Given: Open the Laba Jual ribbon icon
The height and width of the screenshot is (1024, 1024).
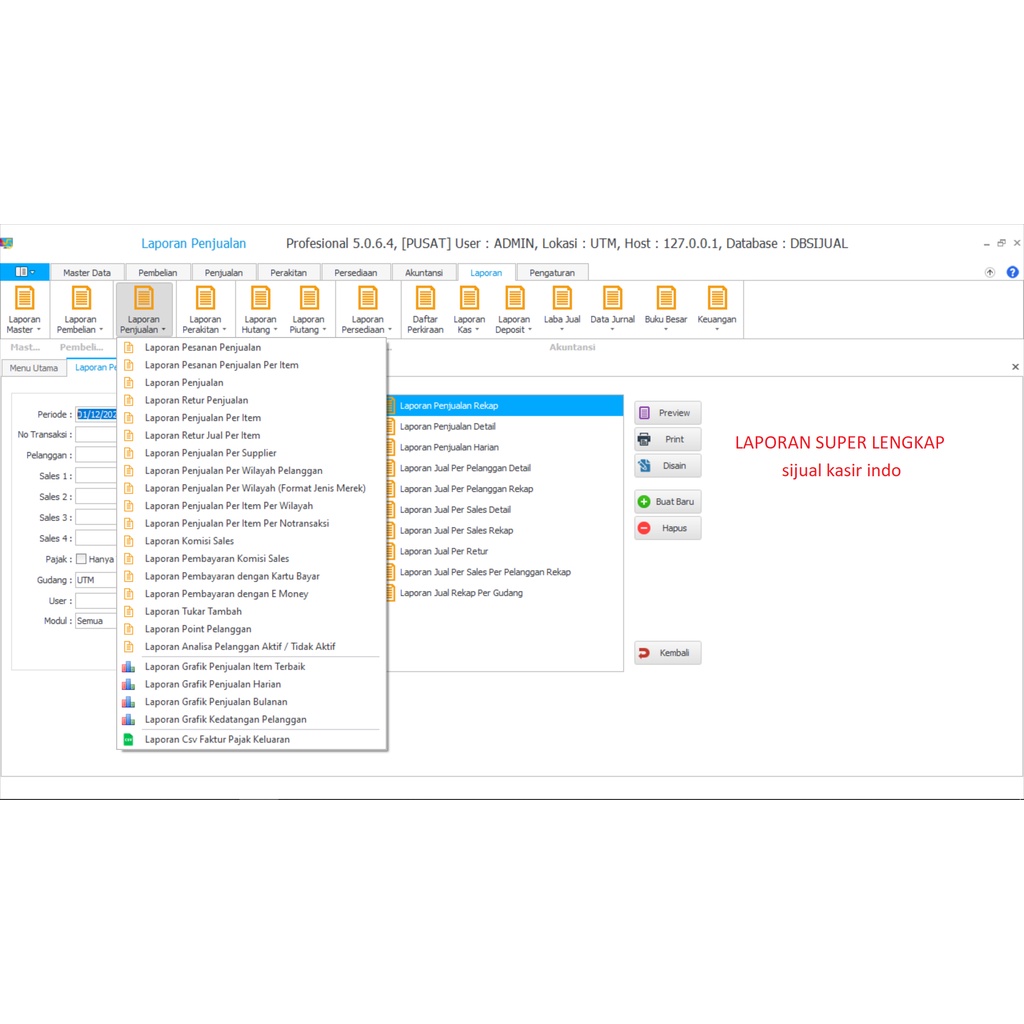Looking at the screenshot, I should [562, 310].
